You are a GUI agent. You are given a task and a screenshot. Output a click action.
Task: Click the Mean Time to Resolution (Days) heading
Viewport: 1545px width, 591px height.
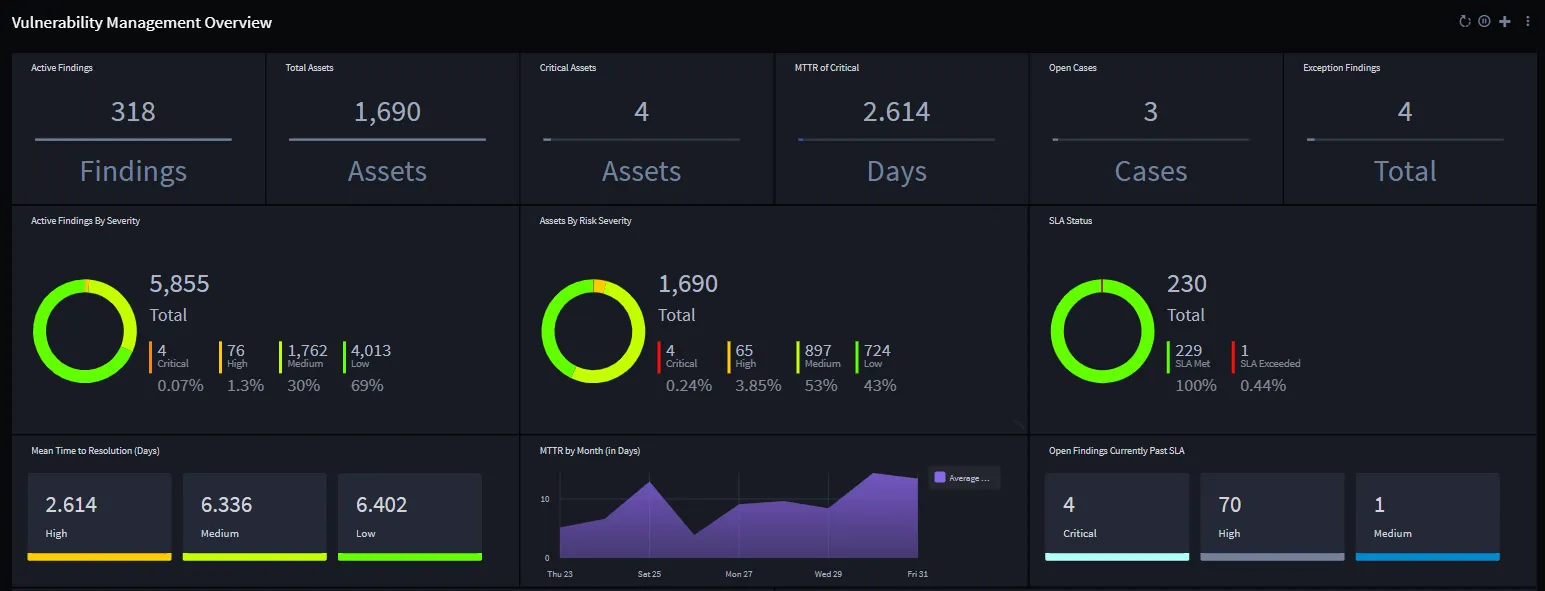(95, 451)
